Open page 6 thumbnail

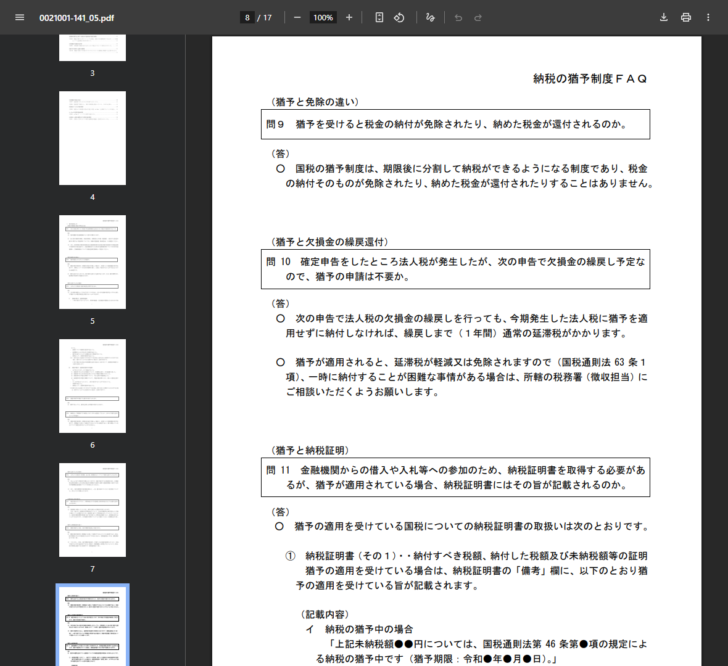click(92, 386)
